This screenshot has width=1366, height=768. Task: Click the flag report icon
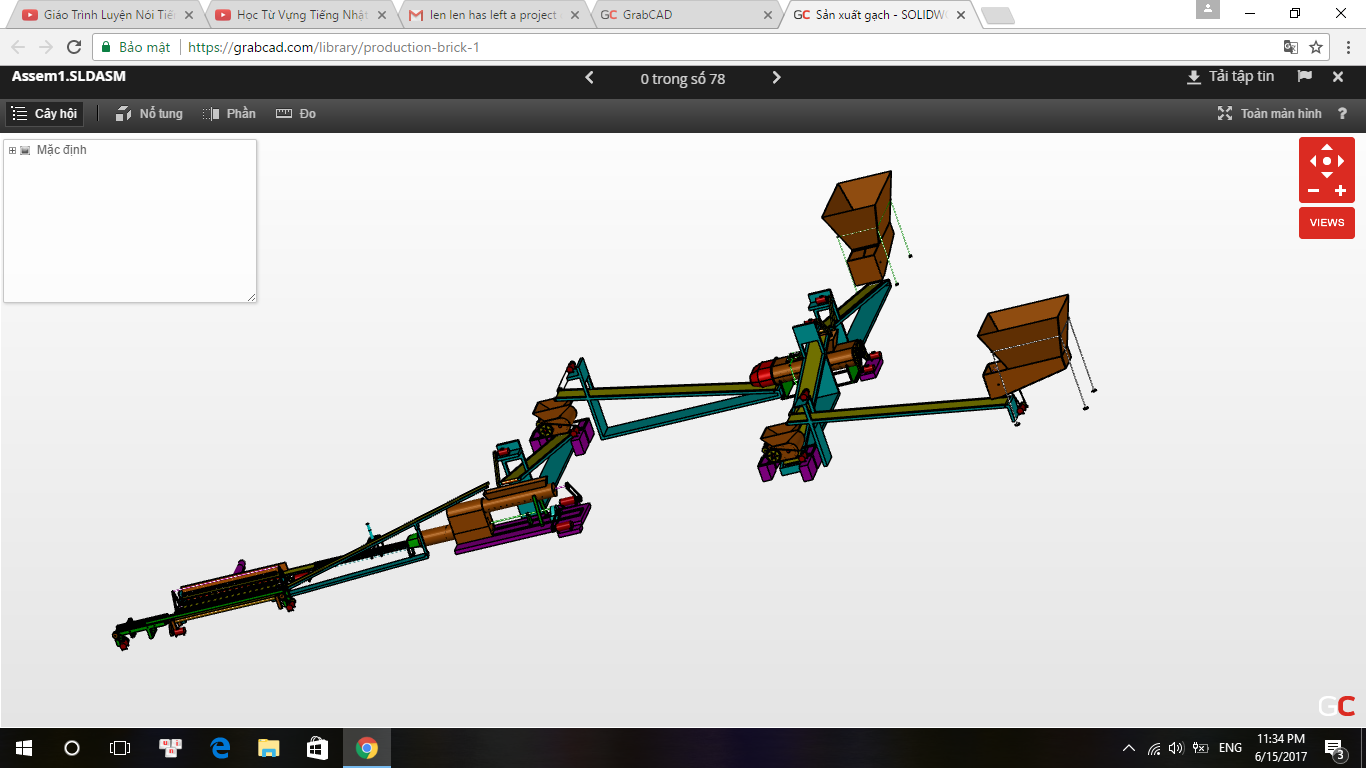coord(1305,77)
